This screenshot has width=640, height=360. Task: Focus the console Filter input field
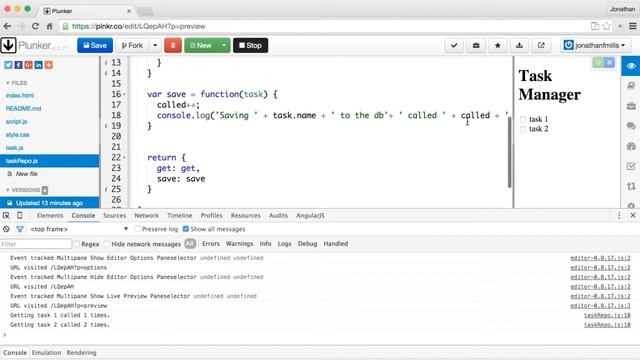click(x=36, y=244)
